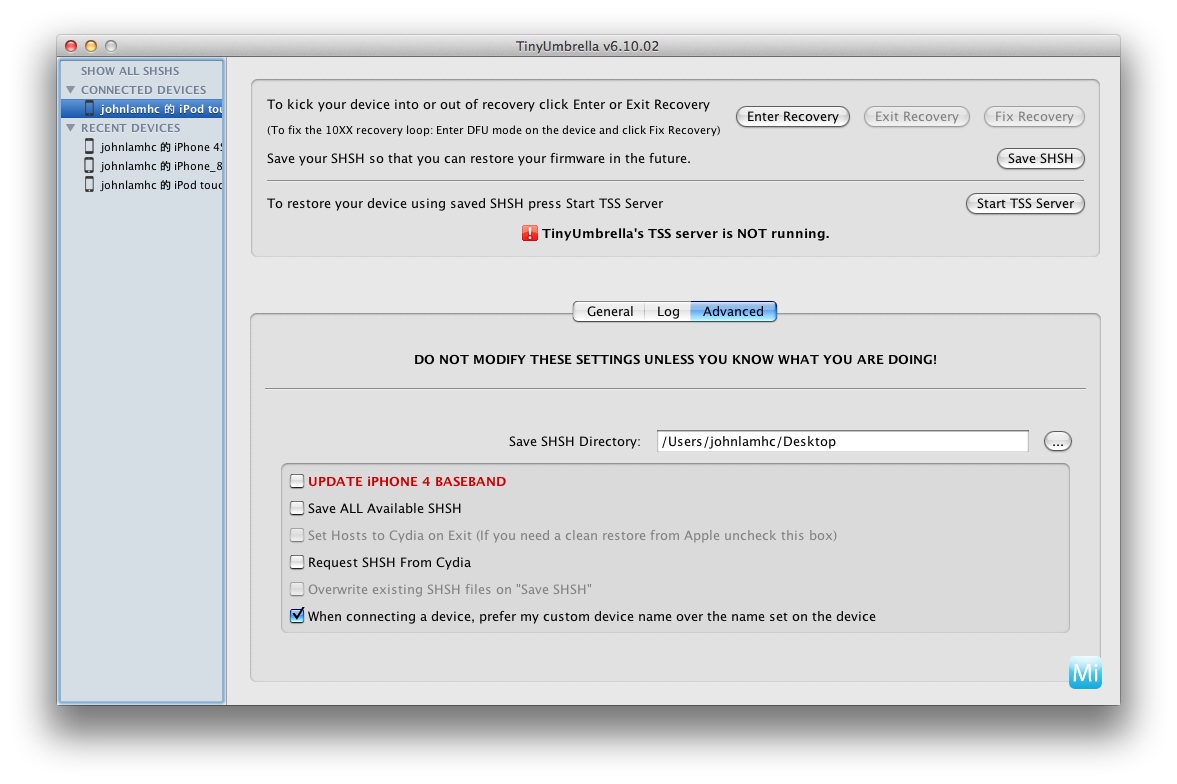Click the 'Save SHSH Directory:' label
Screen dimensions: 1177x784
tap(574, 442)
